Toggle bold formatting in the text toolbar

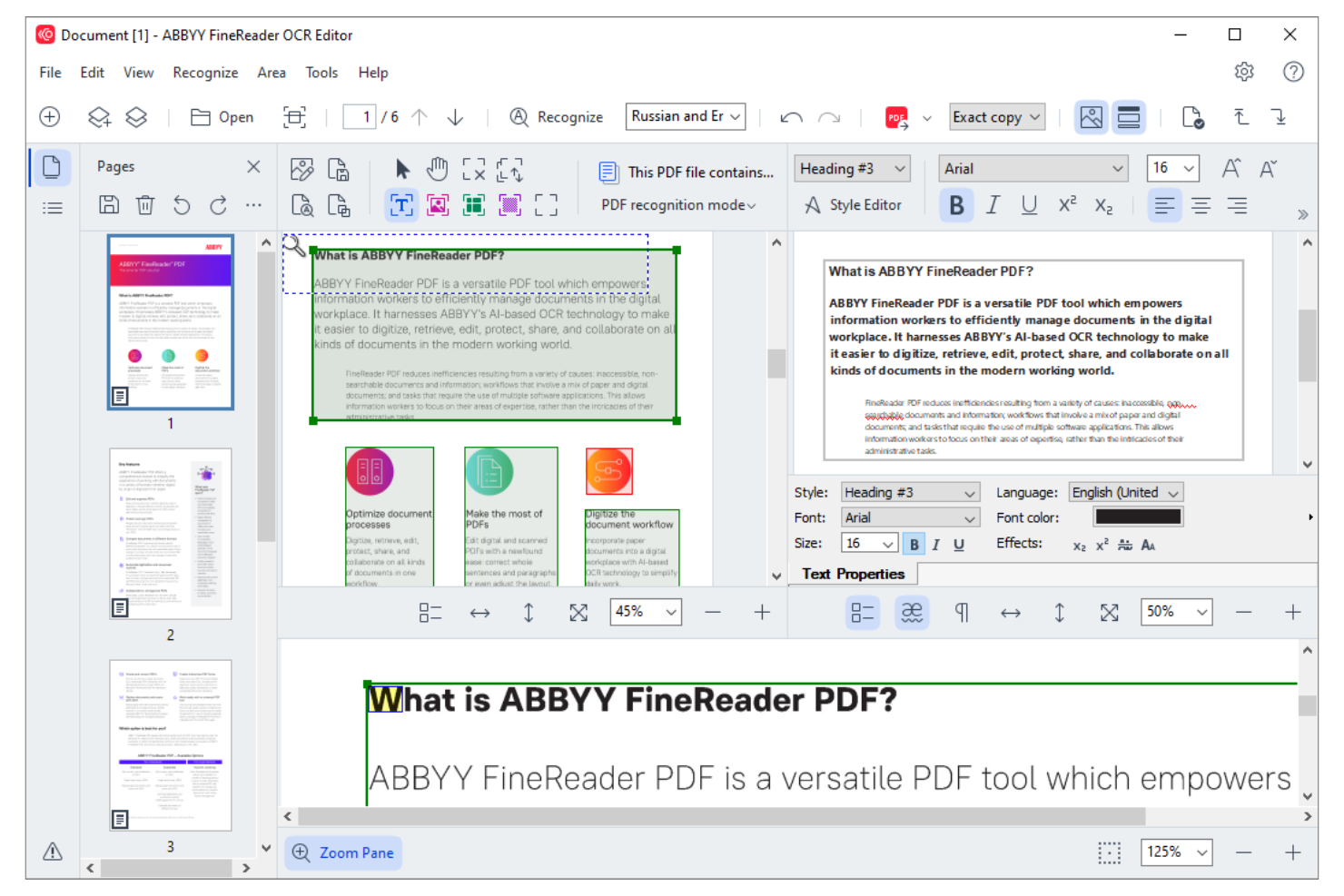955,204
